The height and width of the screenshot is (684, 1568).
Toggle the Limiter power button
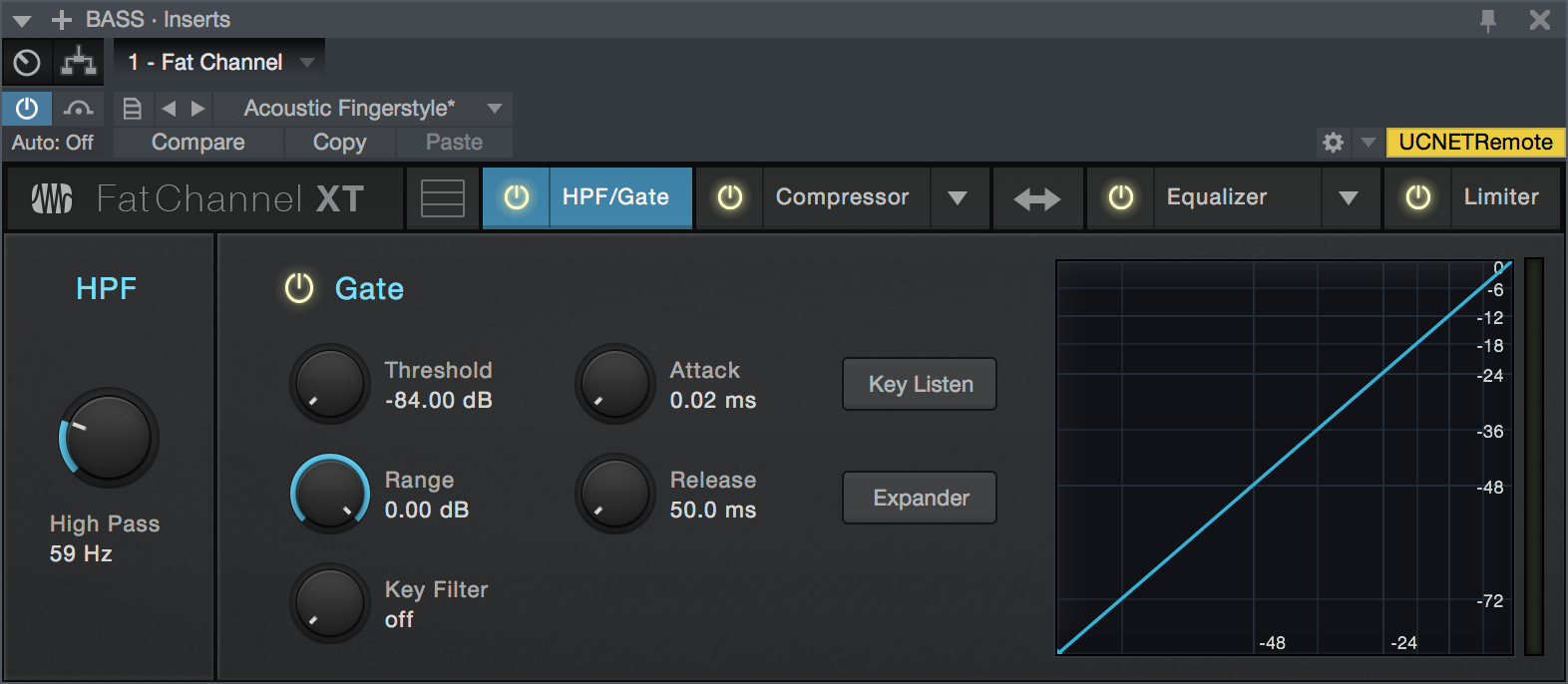click(x=1417, y=197)
